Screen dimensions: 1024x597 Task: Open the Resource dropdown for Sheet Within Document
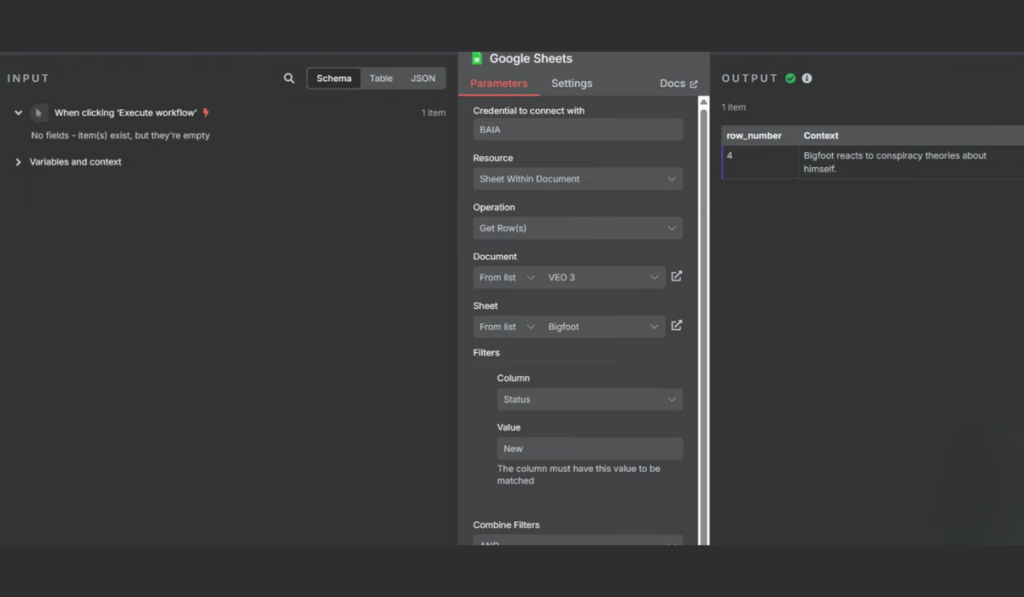click(x=577, y=178)
